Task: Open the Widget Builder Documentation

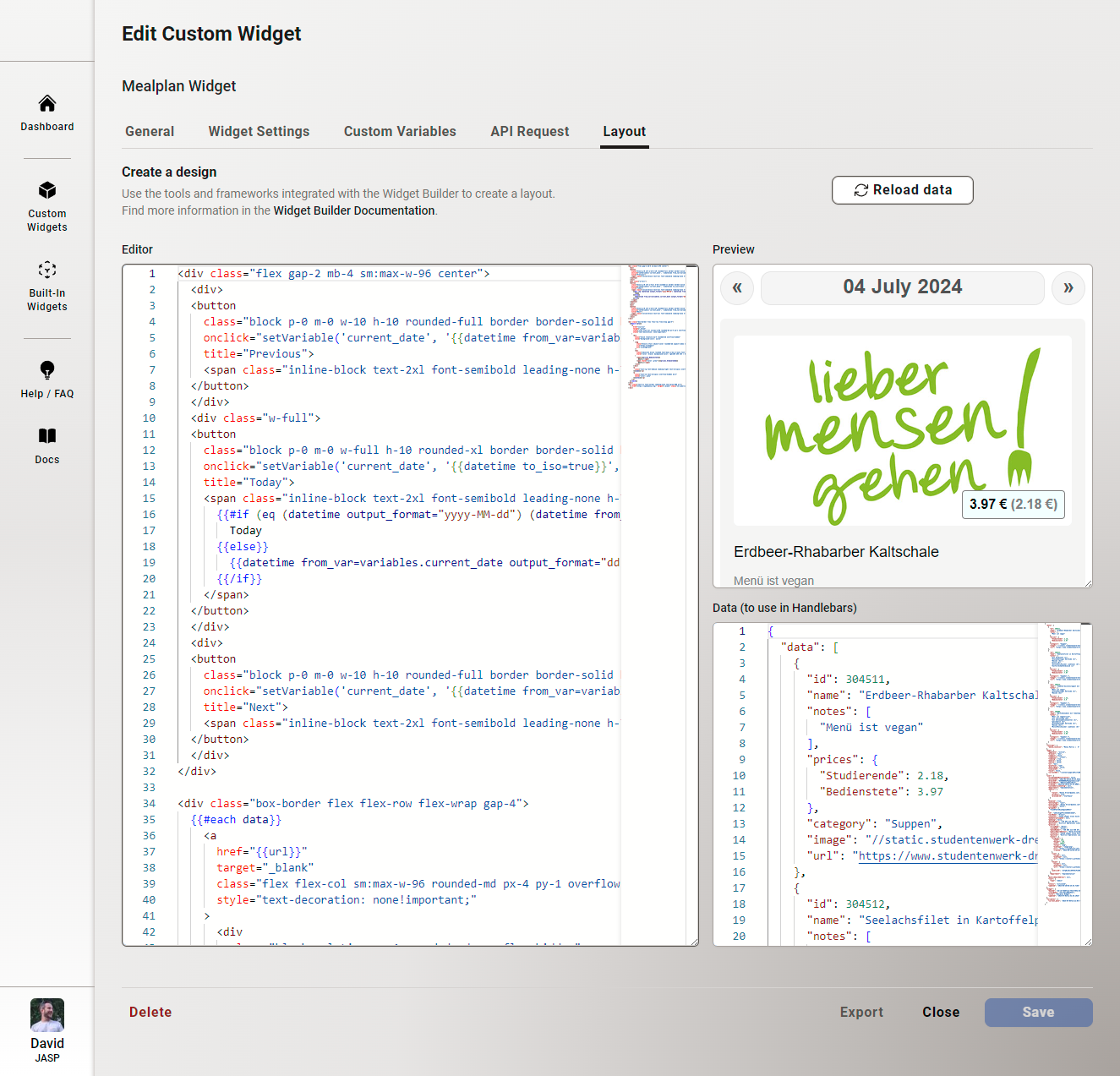Action: coord(353,210)
